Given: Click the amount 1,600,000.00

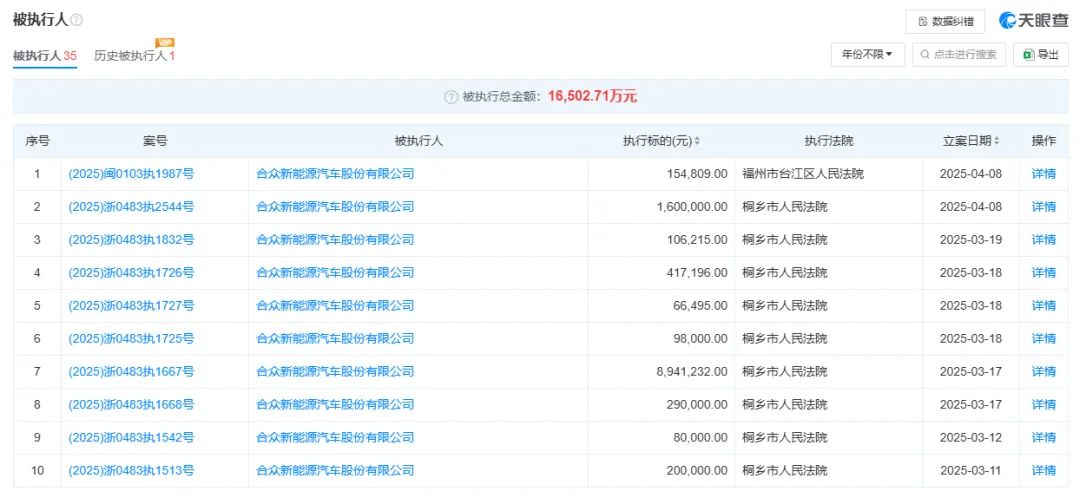Looking at the screenshot, I should coord(692,207).
